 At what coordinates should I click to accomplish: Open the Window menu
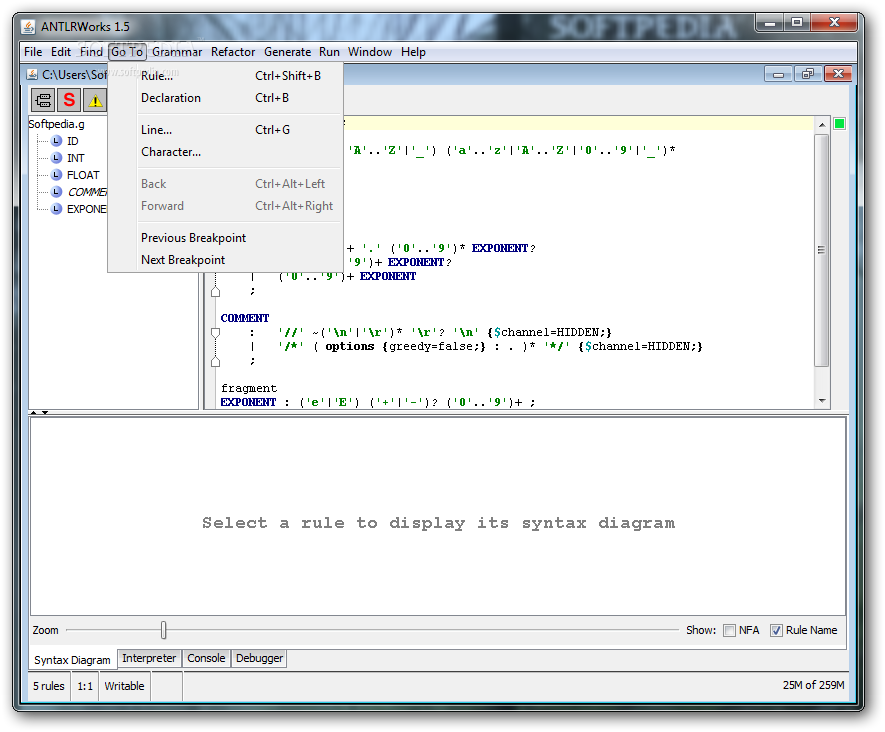[370, 52]
